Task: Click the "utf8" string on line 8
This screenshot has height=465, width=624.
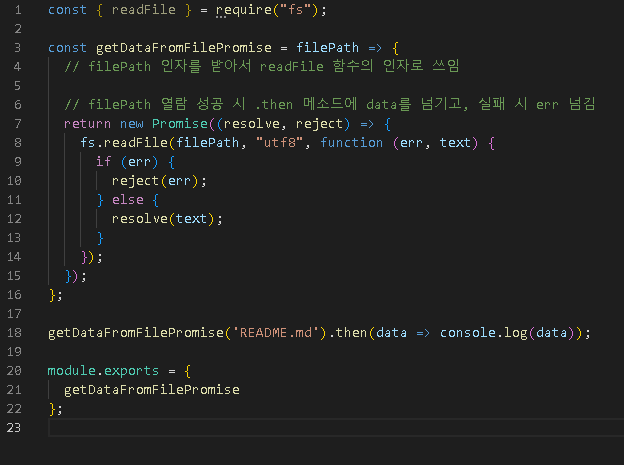Action: pyautogui.click(x=280, y=143)
